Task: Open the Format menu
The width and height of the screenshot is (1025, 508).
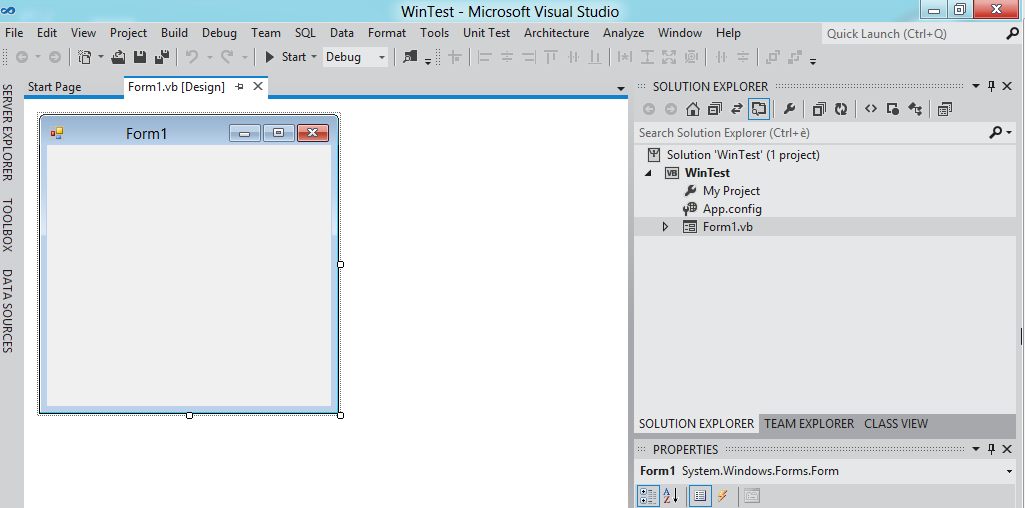Action: tap(387, 33)
